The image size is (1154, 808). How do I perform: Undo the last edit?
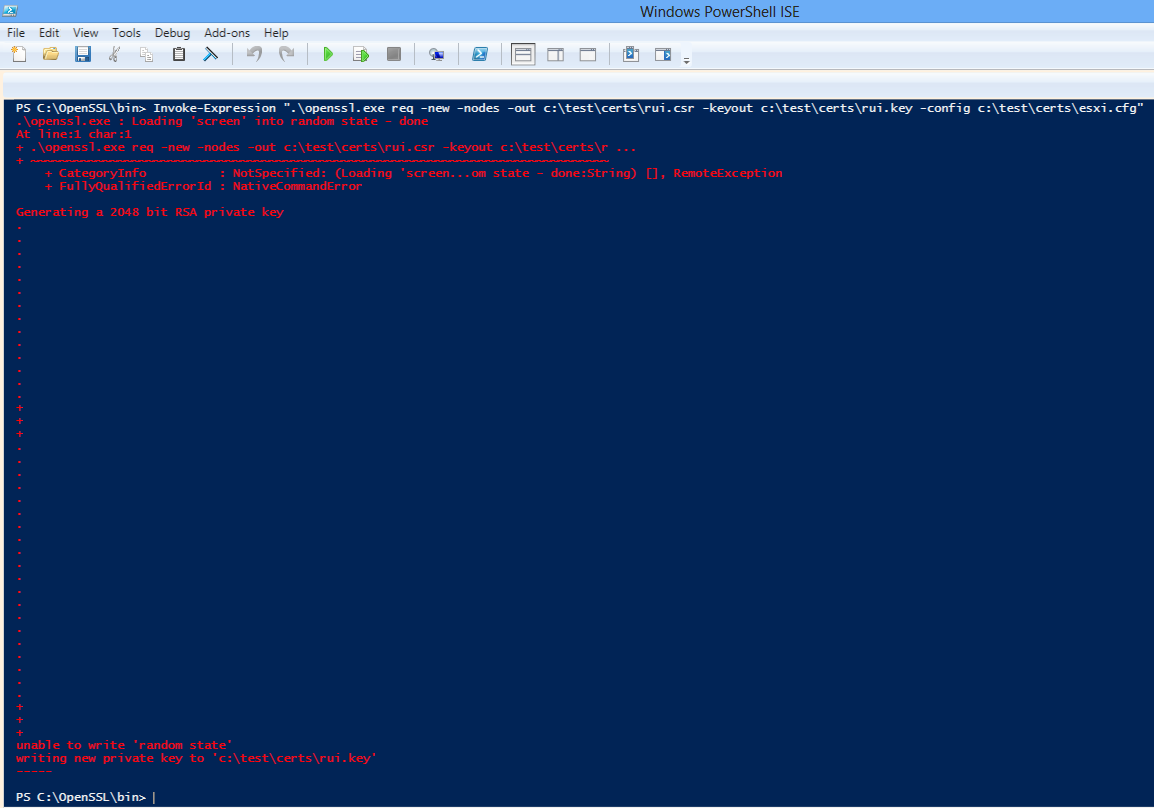[254, 54]
